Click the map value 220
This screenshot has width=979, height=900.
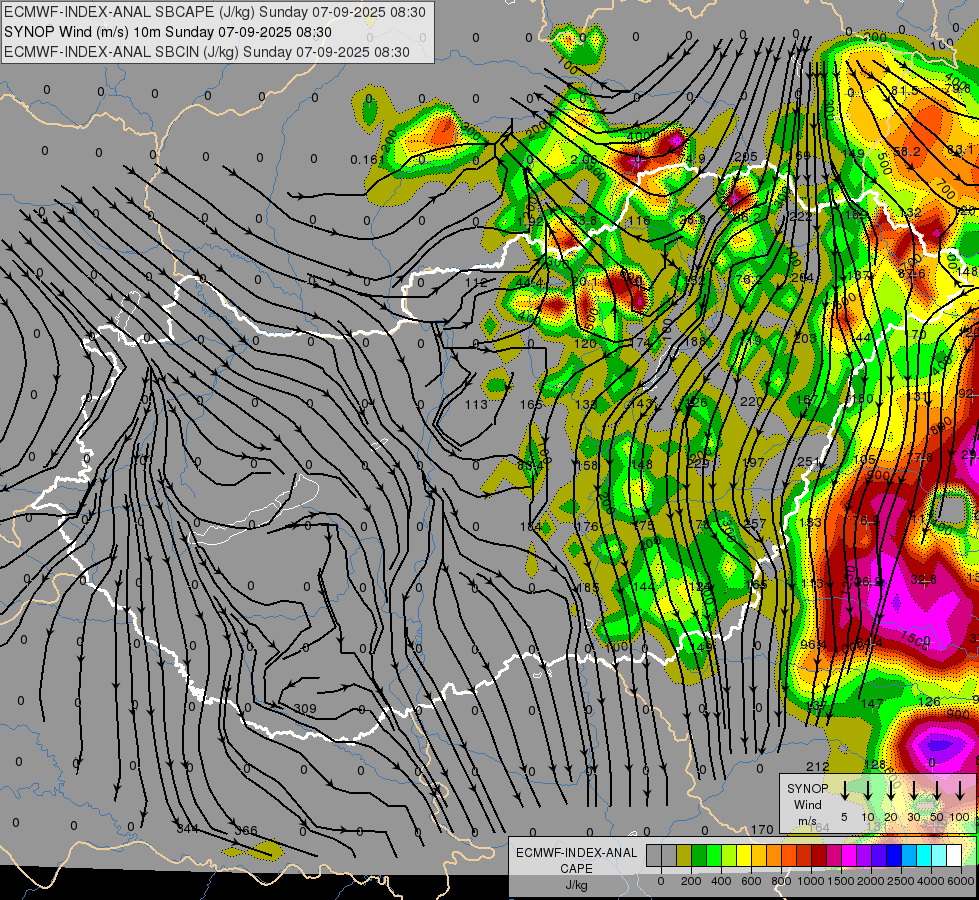[x=751, y=402]
